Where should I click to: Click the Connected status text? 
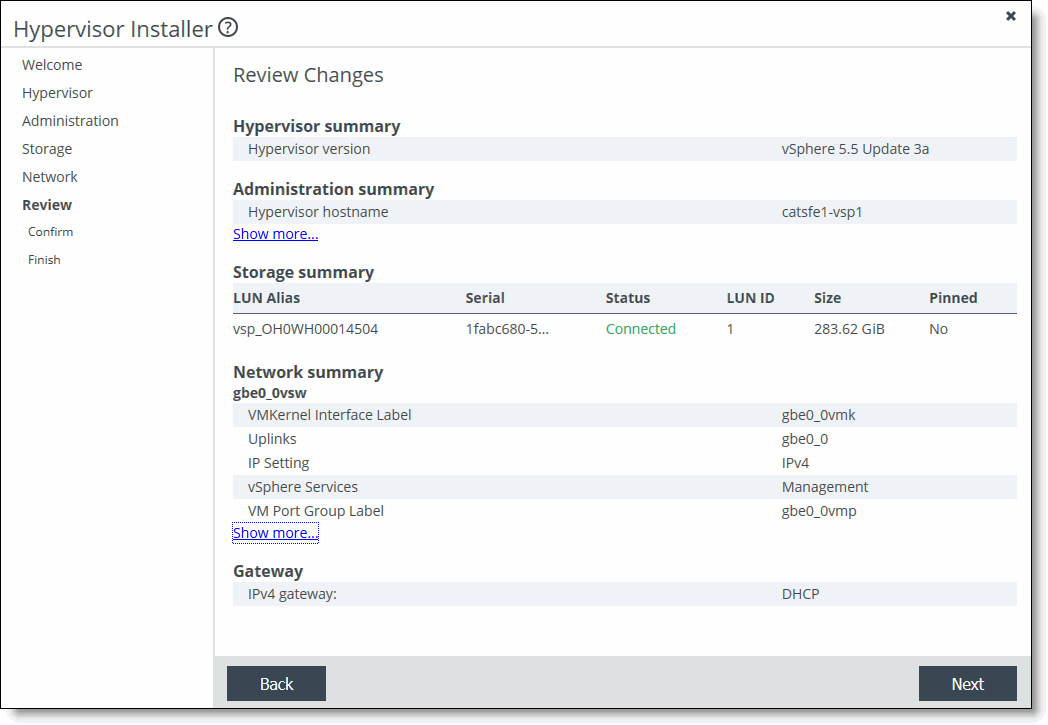point(641,329)
